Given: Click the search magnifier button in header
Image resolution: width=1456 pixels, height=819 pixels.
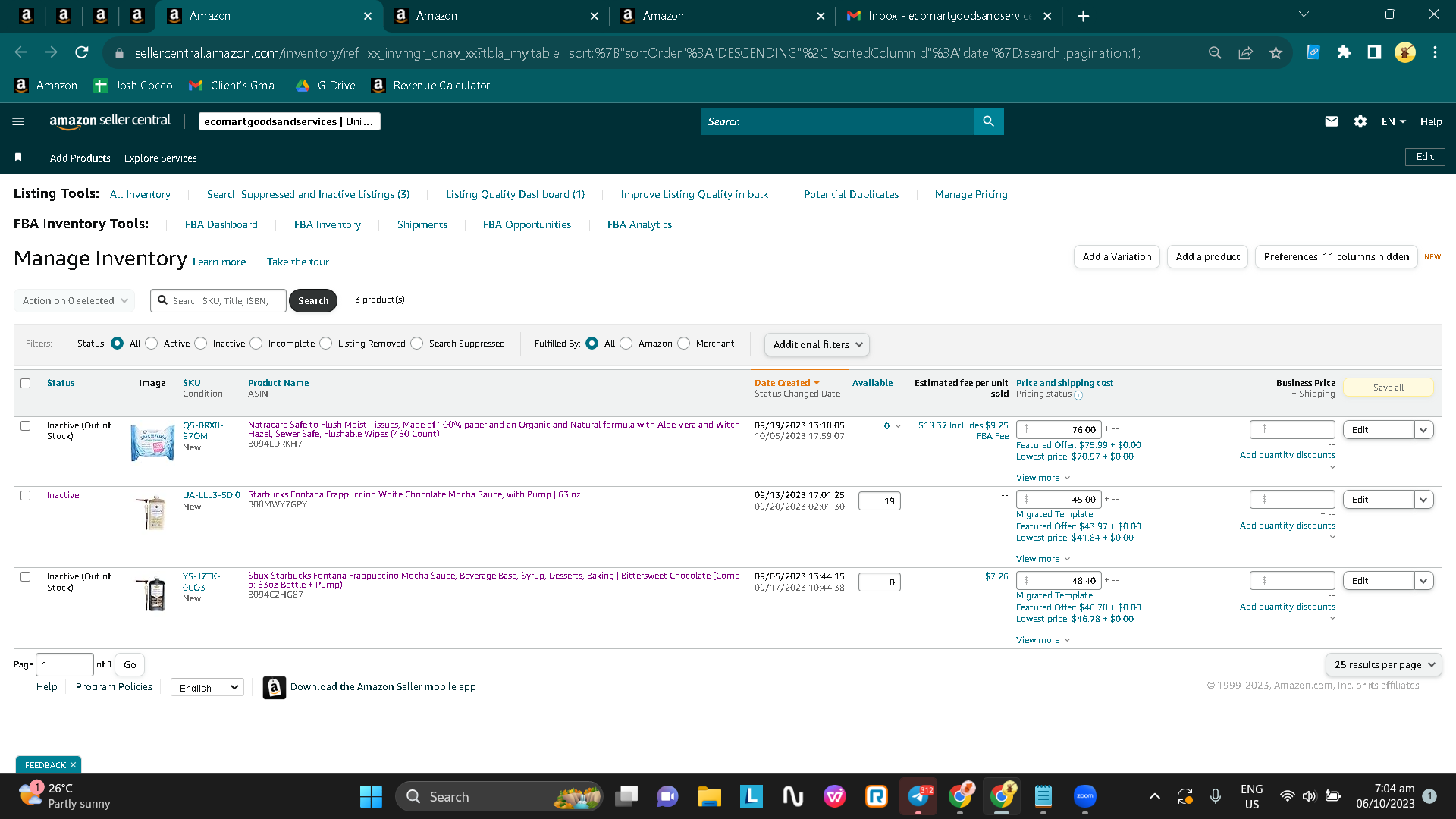Looking at the screenshot, I should [x=988, y=121].
